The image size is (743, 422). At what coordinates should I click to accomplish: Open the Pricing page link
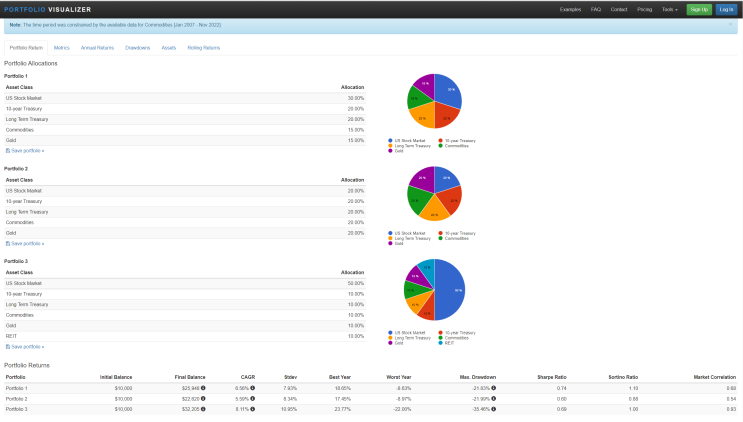tap(644, 9)
